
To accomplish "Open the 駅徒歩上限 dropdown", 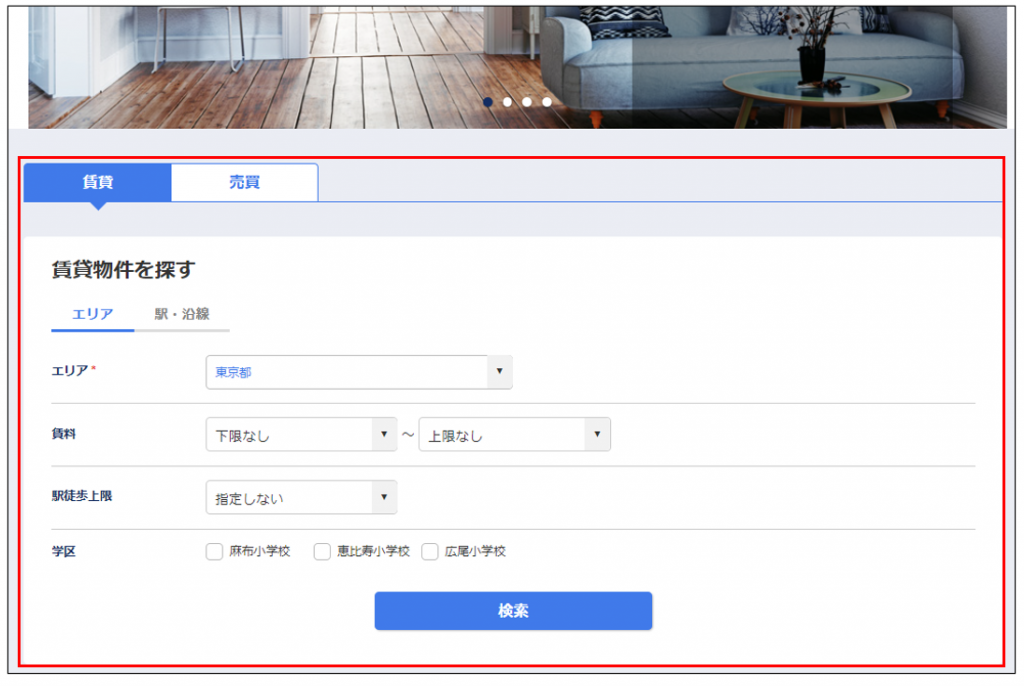I will tap(289, 497).
